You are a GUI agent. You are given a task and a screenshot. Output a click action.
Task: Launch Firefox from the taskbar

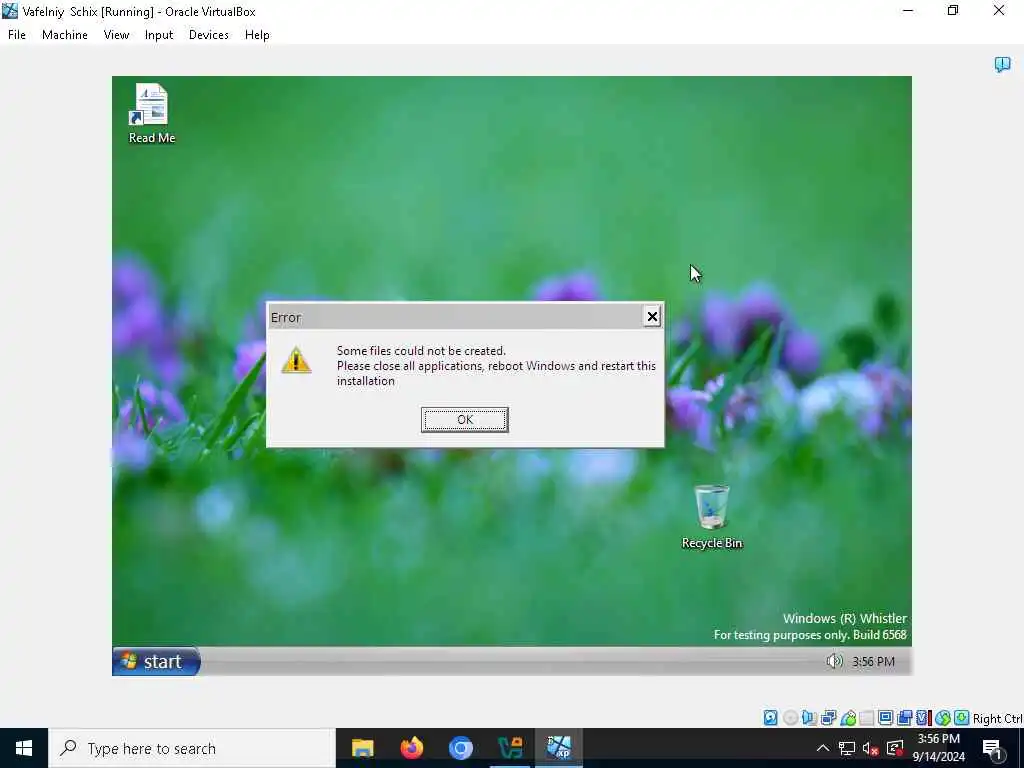click(x=411, y=748)
